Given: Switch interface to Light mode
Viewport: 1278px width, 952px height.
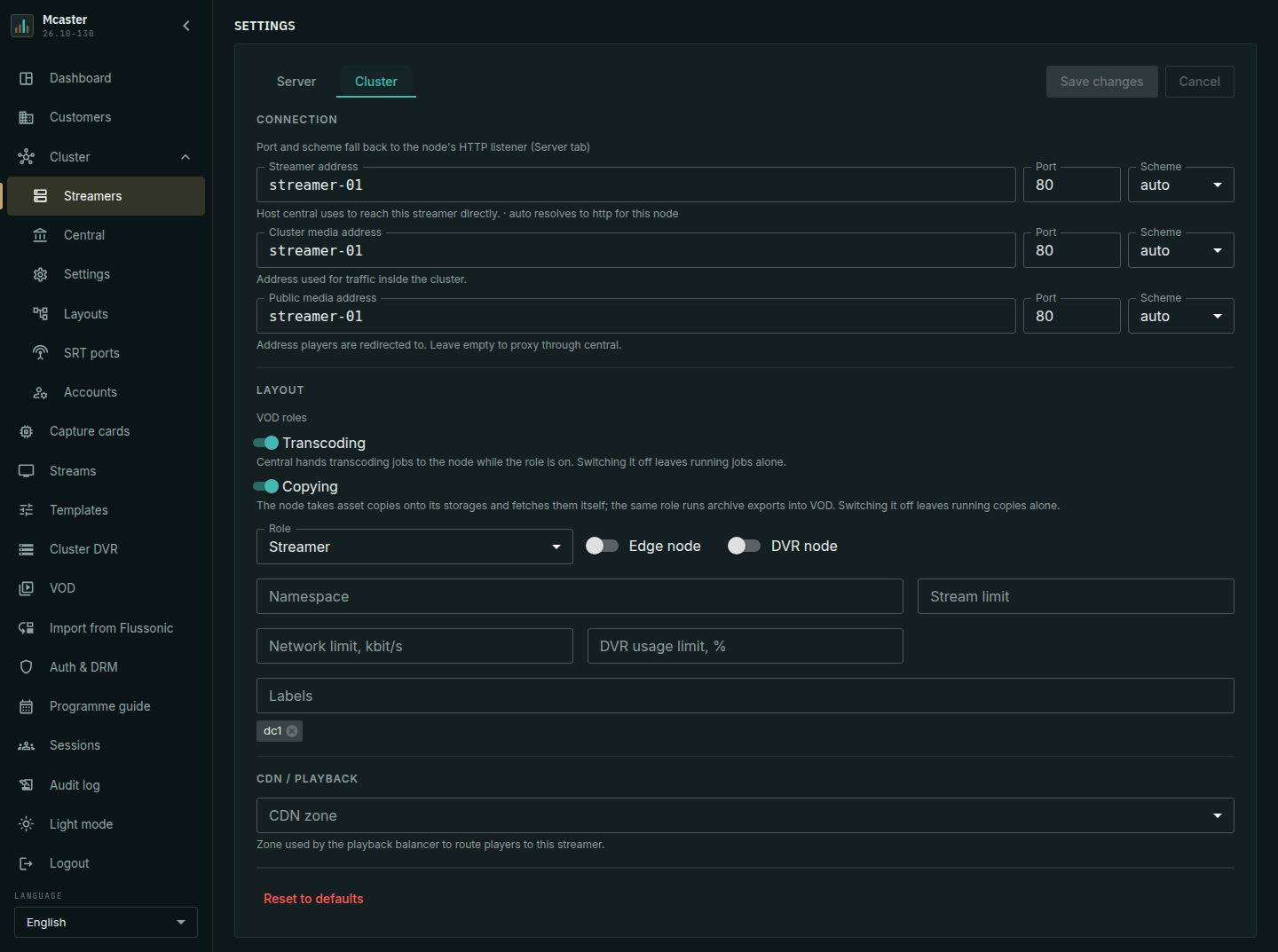Looking at the screenshot, I should 106,824.
